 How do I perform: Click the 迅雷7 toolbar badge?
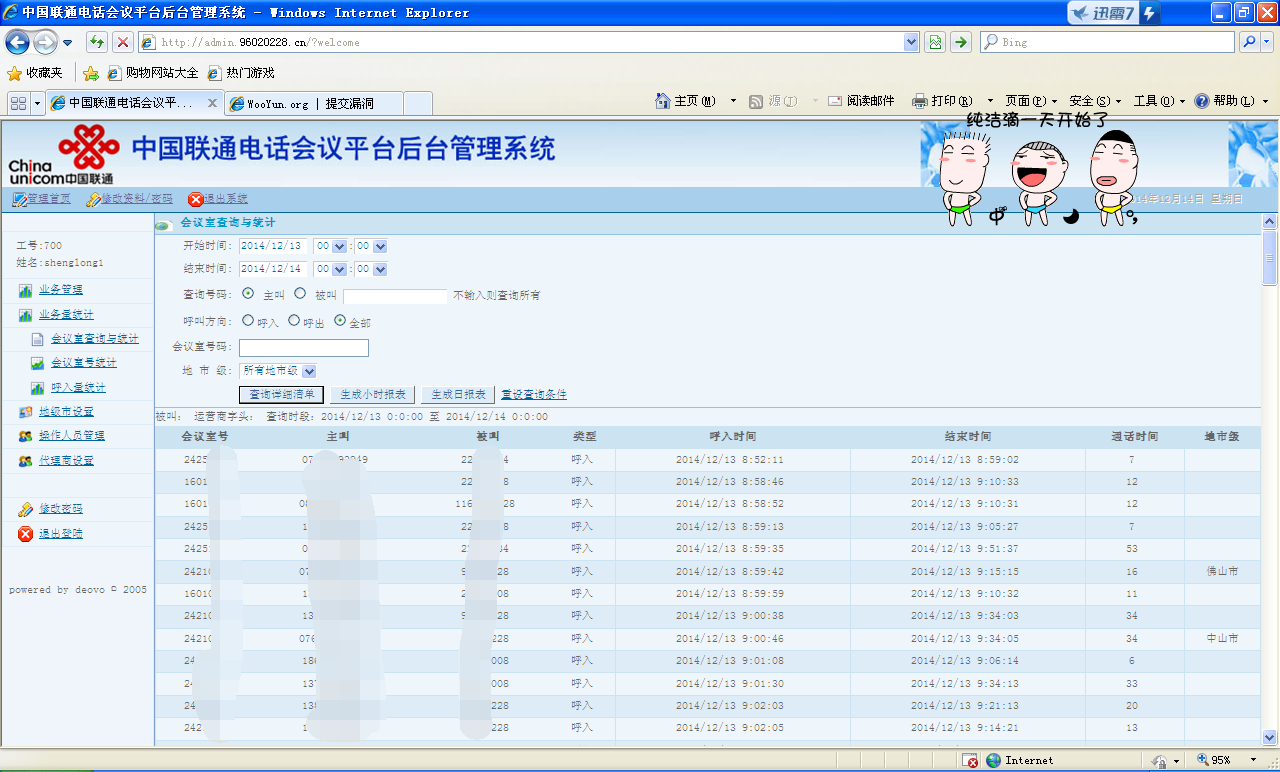pyautogui.click(x=1113, y=13)
